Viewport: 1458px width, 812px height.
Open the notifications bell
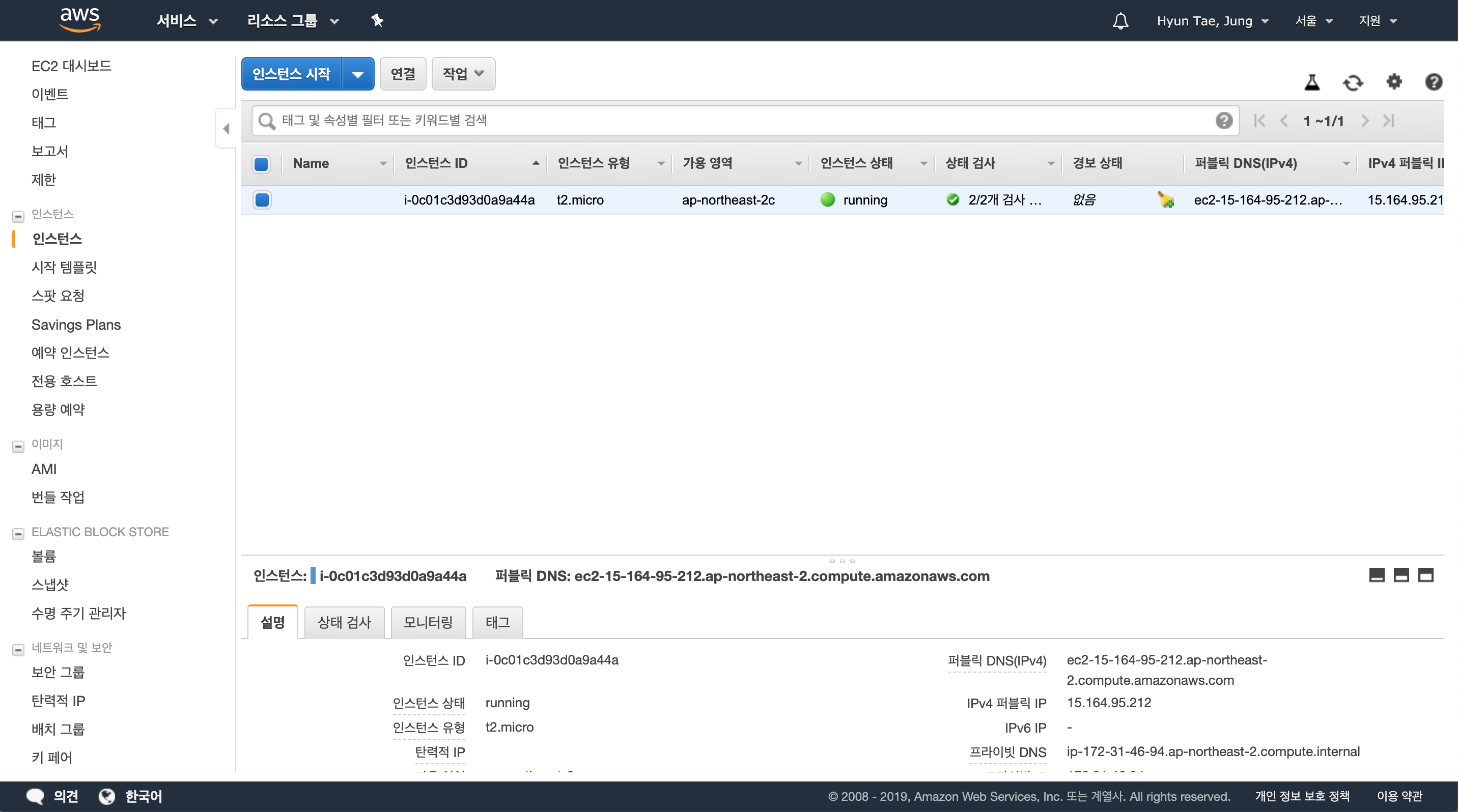(1120, 21)
